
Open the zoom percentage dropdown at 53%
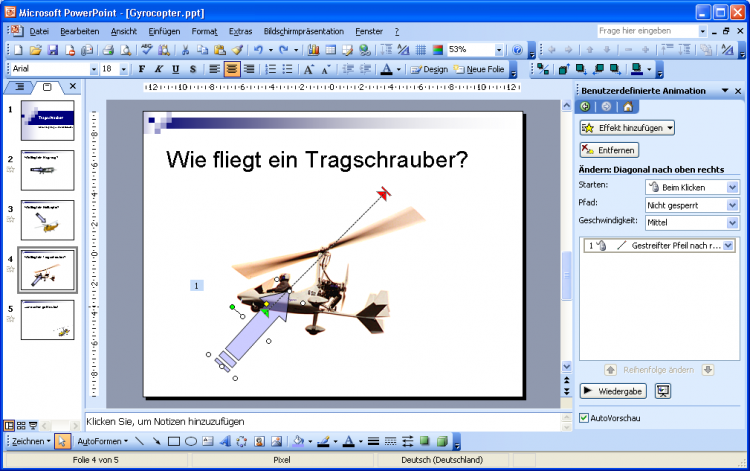click(x=499, y=50)
